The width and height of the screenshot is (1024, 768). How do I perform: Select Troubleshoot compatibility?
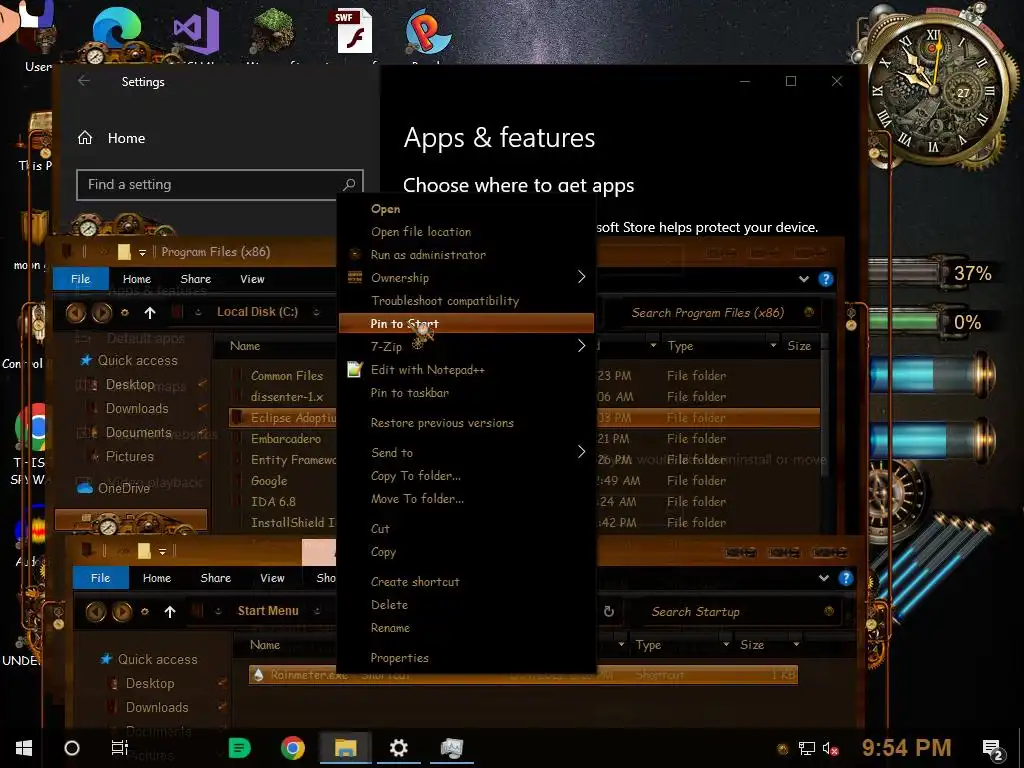point(445,300)
